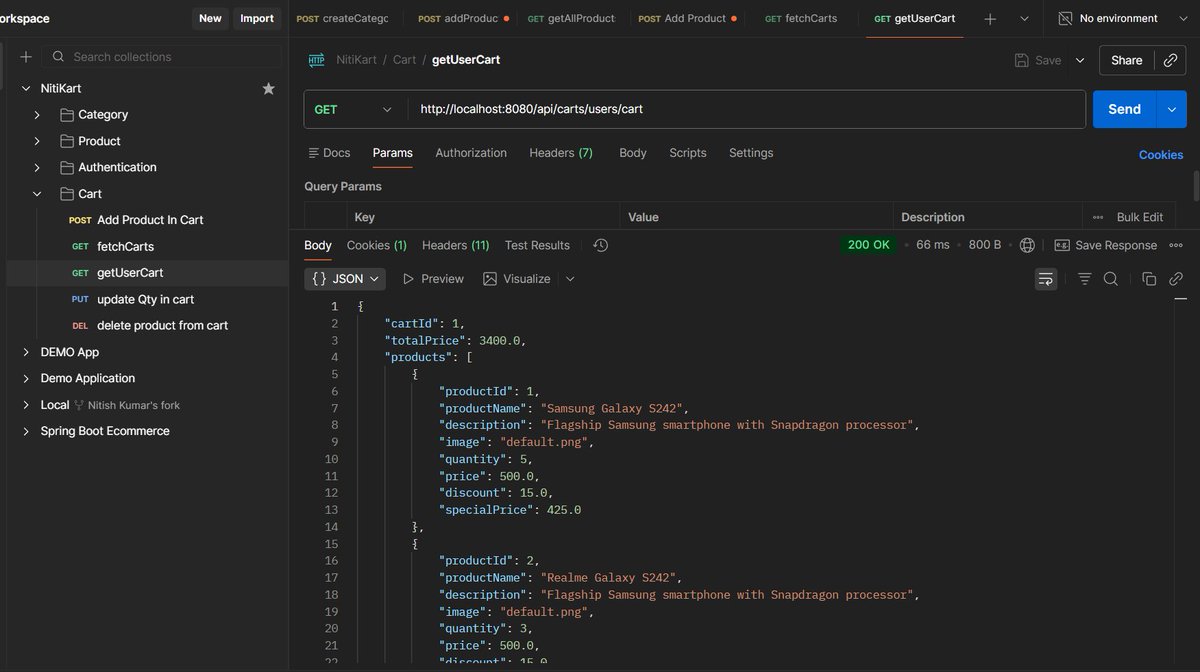Open the request Settings tab

tap(751, 153)
